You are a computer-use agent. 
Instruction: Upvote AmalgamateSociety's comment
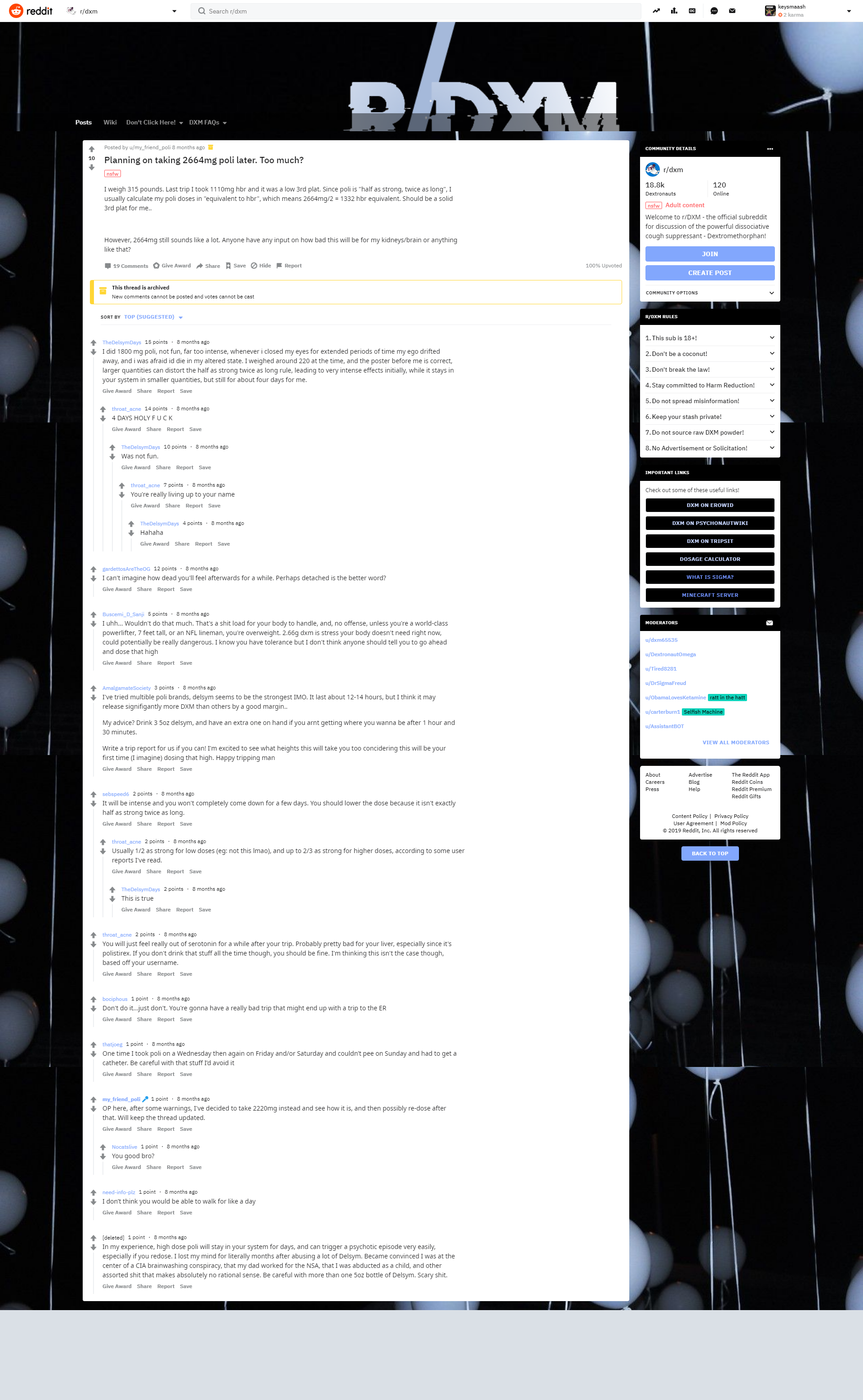point(93,688)
